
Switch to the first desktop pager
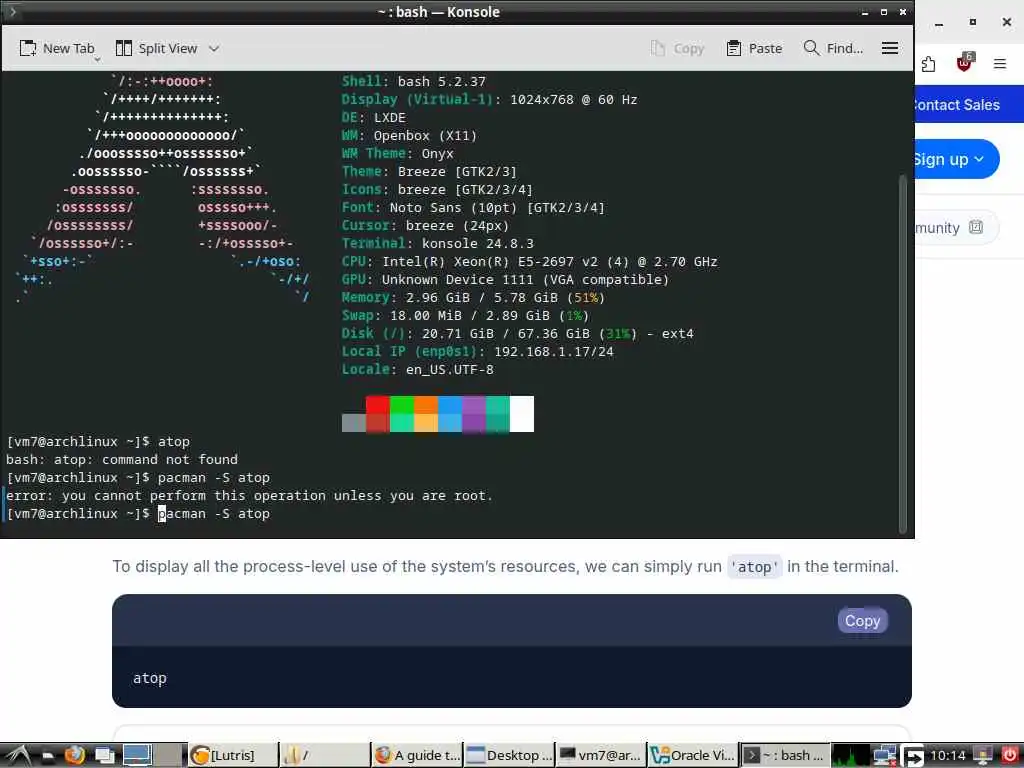(137, 755)
